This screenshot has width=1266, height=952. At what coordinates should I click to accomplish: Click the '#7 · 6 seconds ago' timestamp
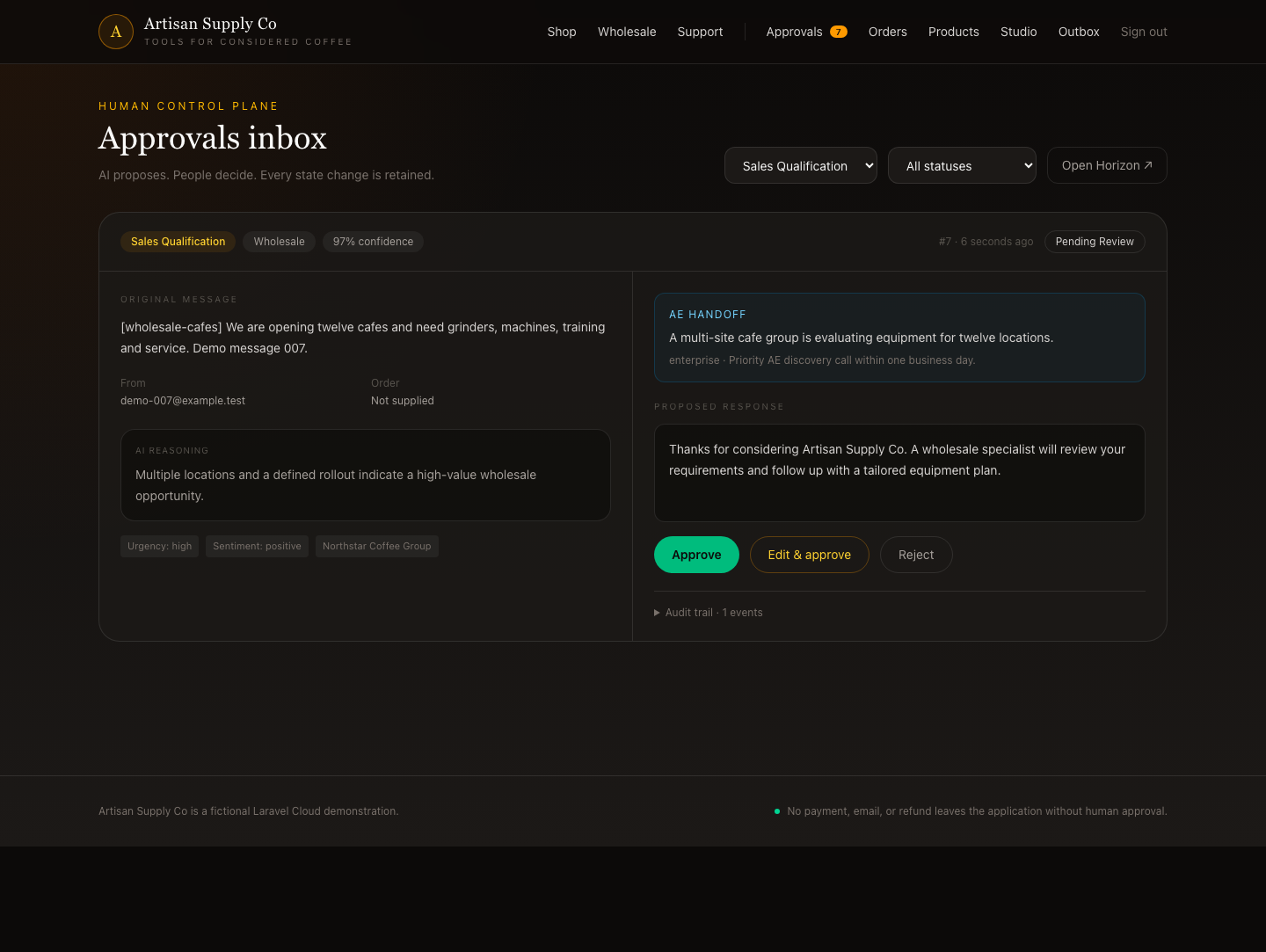pyautogui.click(x=986, y=242)
